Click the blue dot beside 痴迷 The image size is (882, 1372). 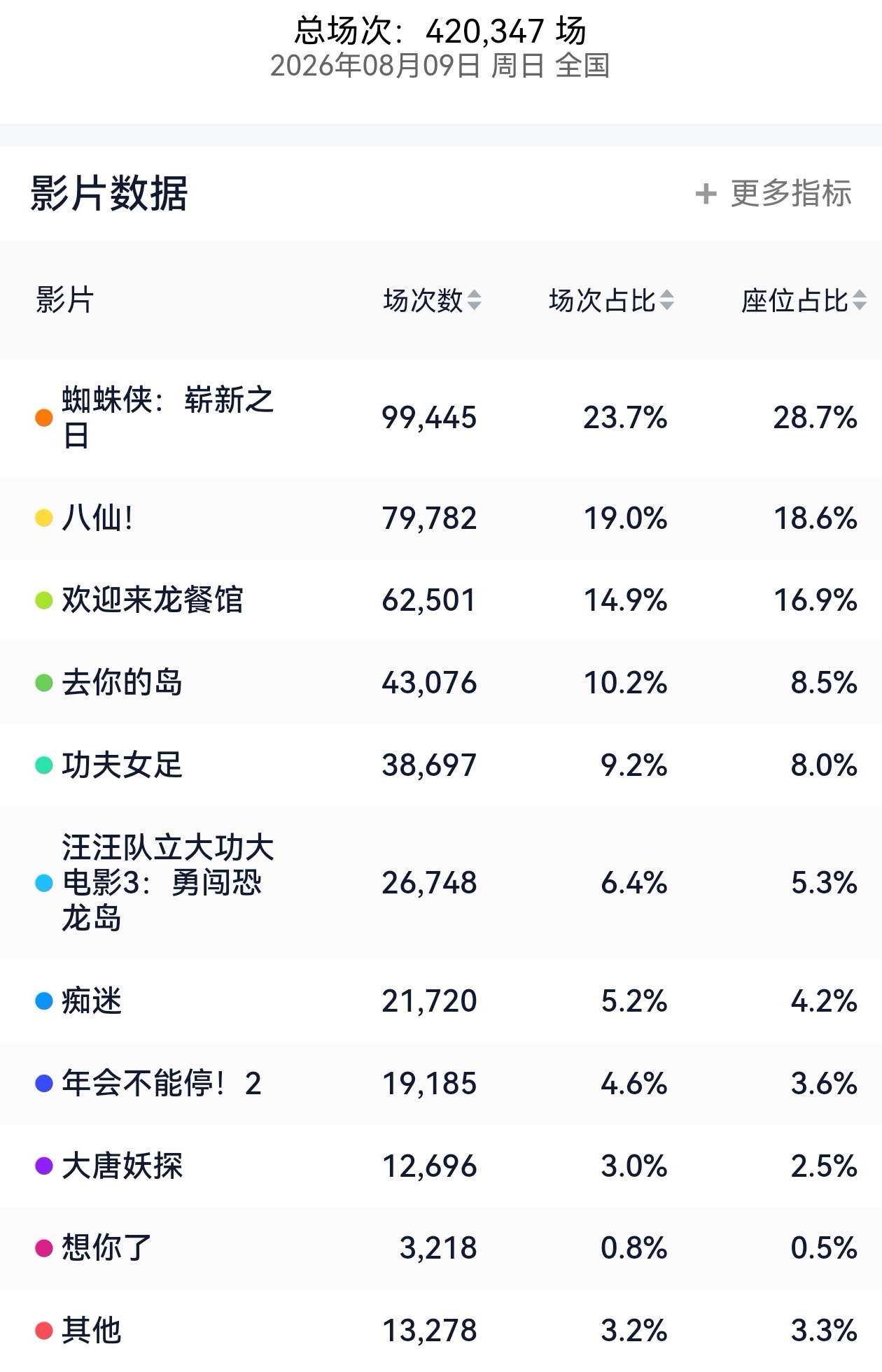44,1001
